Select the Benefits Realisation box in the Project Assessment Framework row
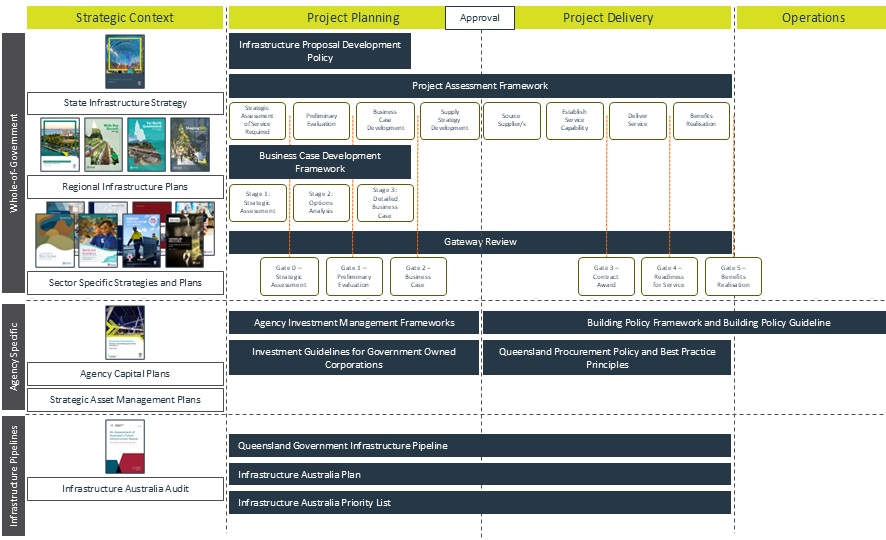The height and width of the screenshot is (540, 886). (701, 120)
